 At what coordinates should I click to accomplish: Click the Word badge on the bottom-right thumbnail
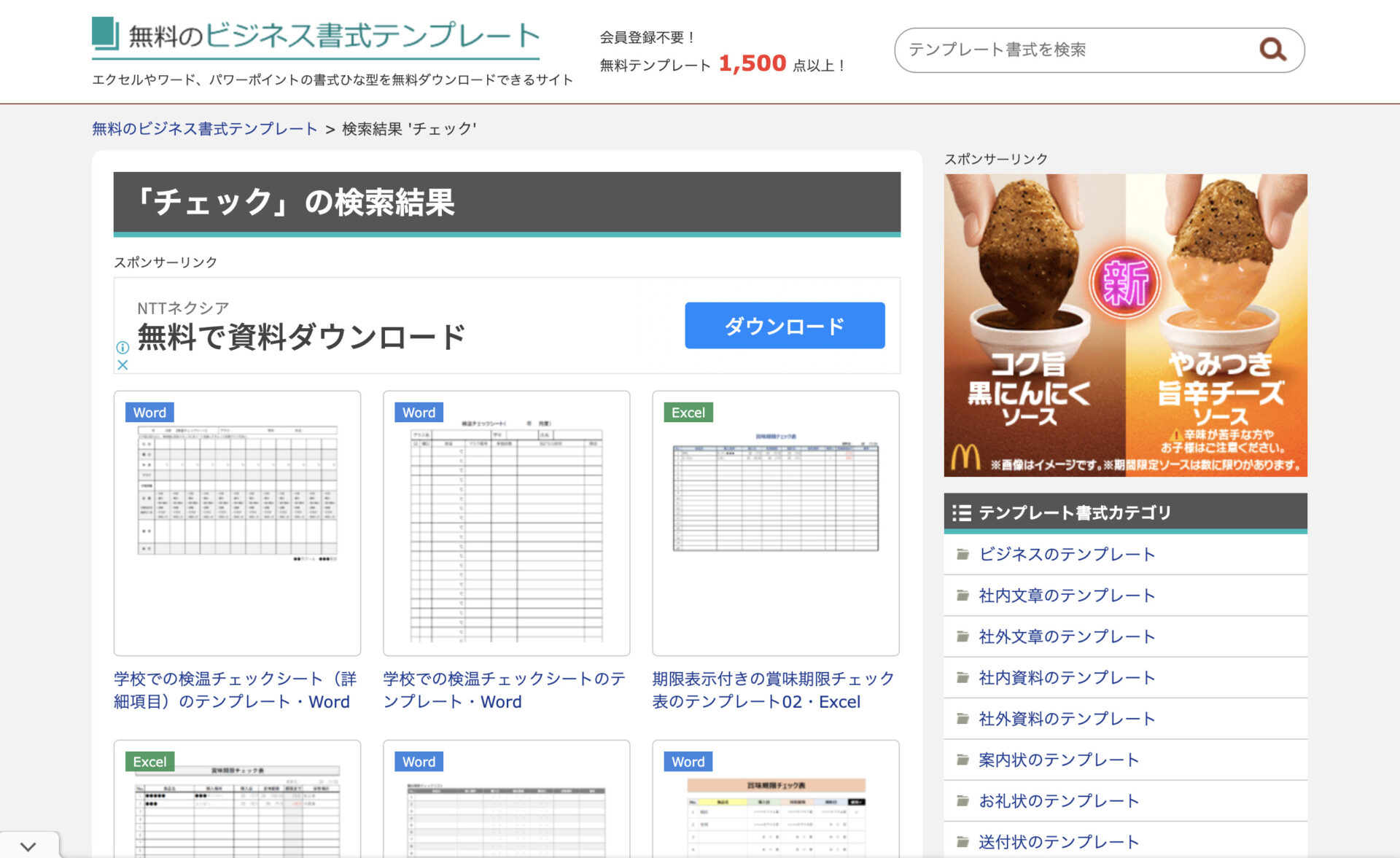(687, 761)
